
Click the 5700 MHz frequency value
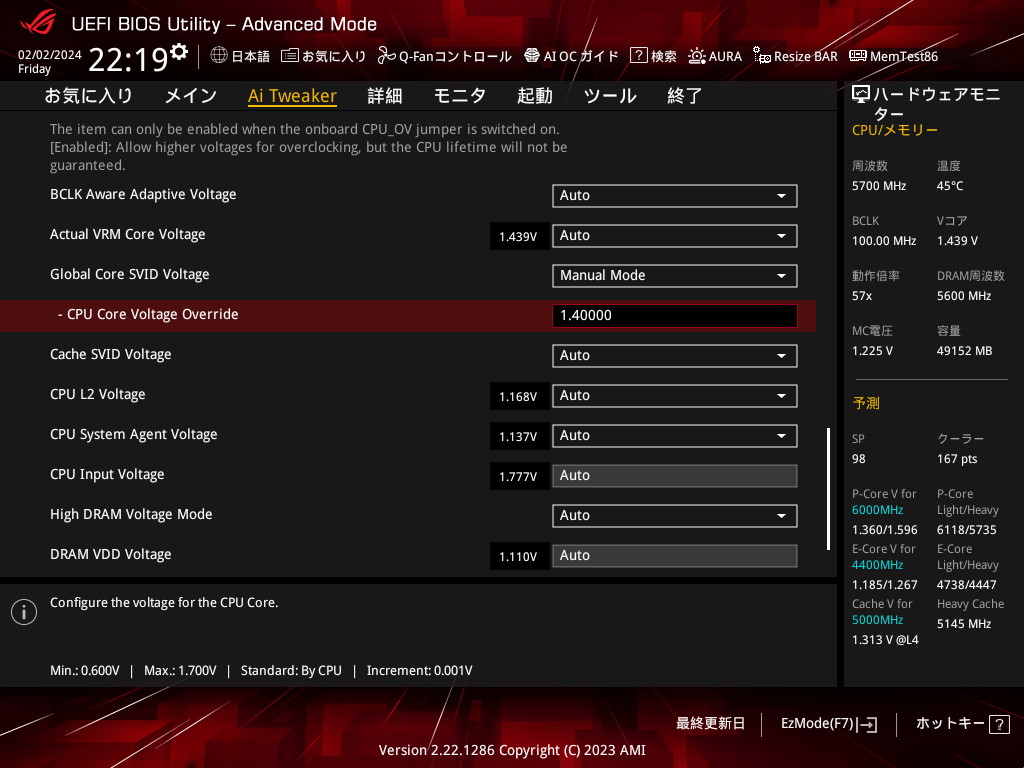click(878, 186)
